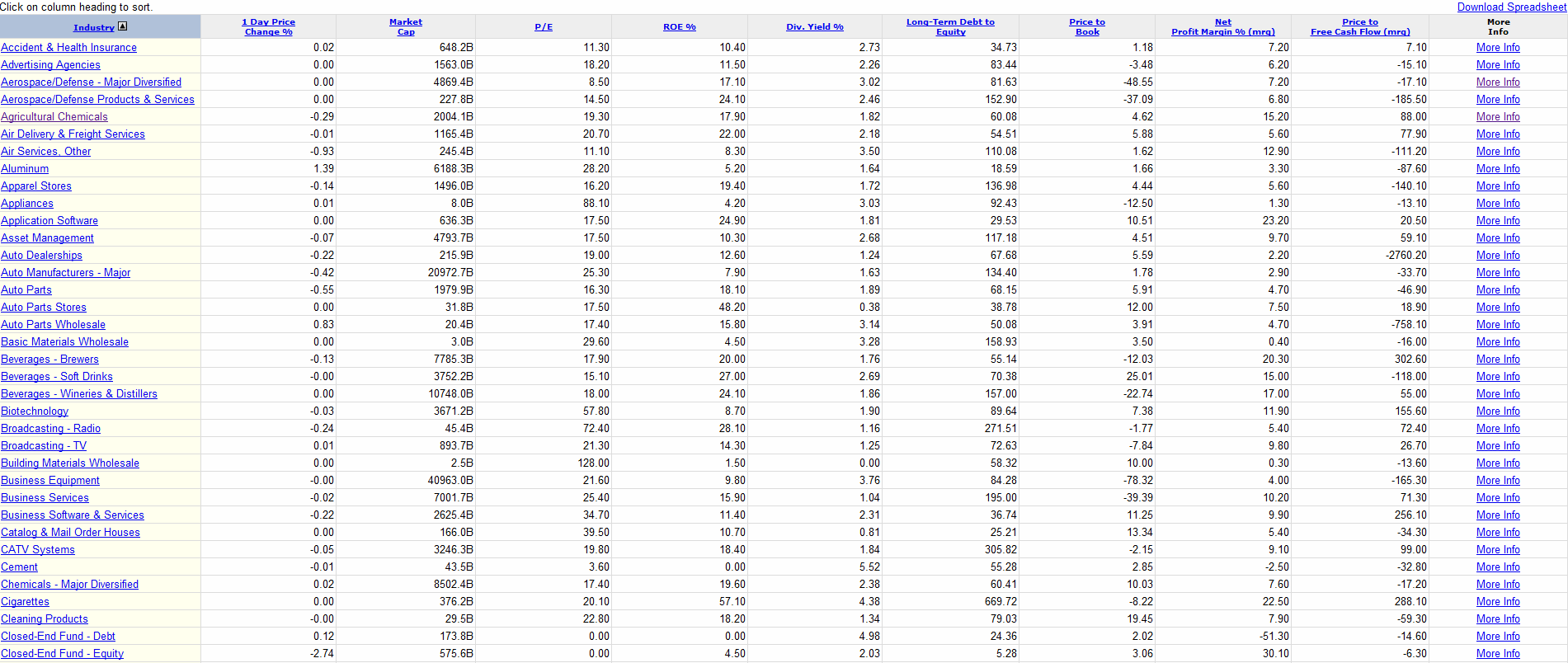Open Beverages - Soft Drinks link
This screenshot has width=1568, height=663.
57,377
